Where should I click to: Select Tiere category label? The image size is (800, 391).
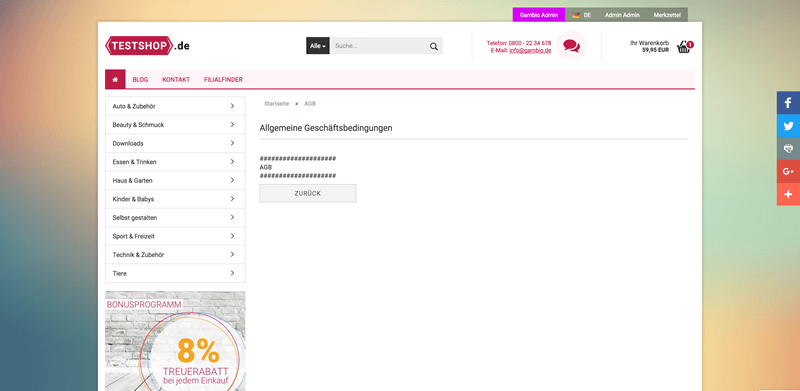click(119, 273)
